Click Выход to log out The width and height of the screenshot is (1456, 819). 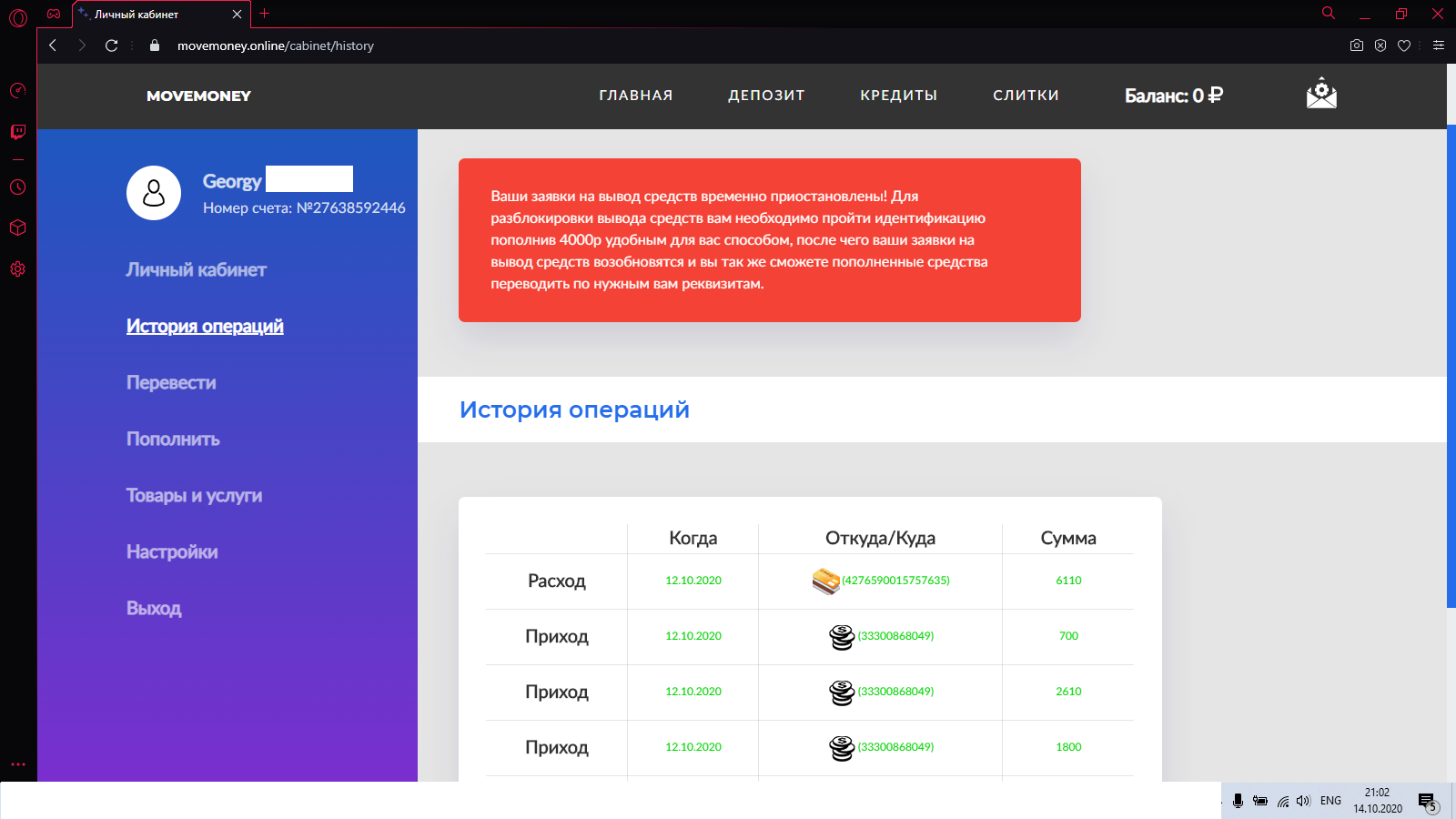154,608
